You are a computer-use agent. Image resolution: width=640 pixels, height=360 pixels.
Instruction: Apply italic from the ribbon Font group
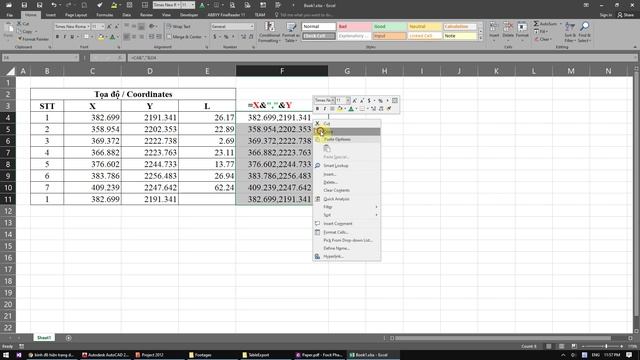coord(64,37)
